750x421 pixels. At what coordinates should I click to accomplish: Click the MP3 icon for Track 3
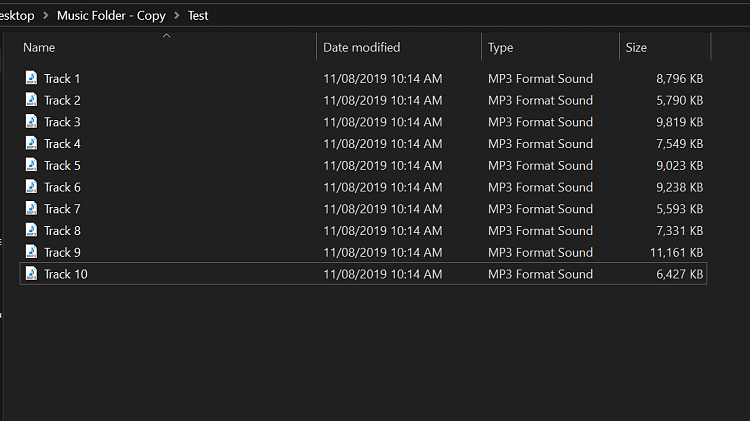click(31, 122)
